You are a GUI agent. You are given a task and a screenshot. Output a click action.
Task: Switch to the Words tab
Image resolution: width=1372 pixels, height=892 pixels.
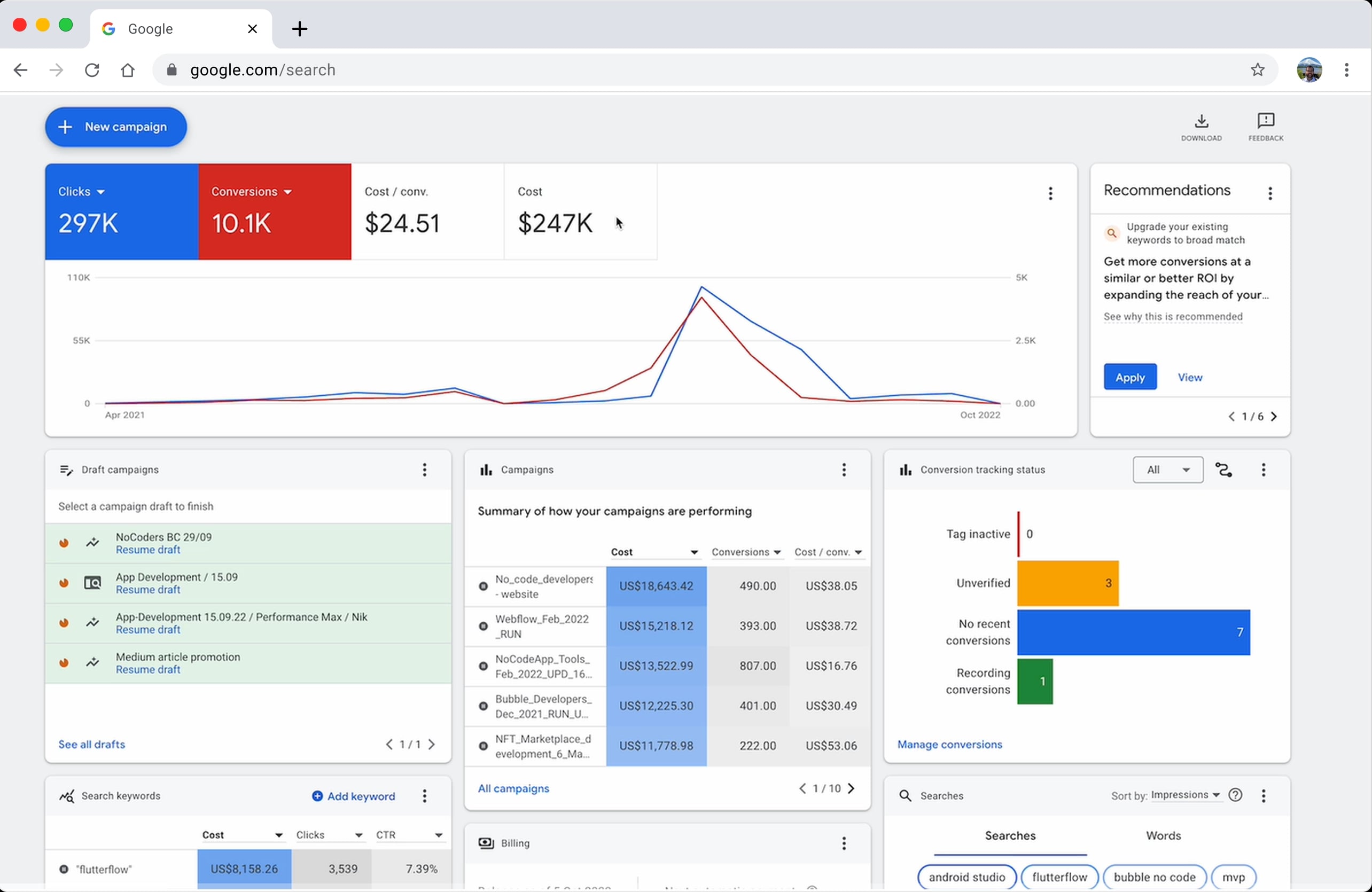pyautogui.click(x=1163, y=836)
